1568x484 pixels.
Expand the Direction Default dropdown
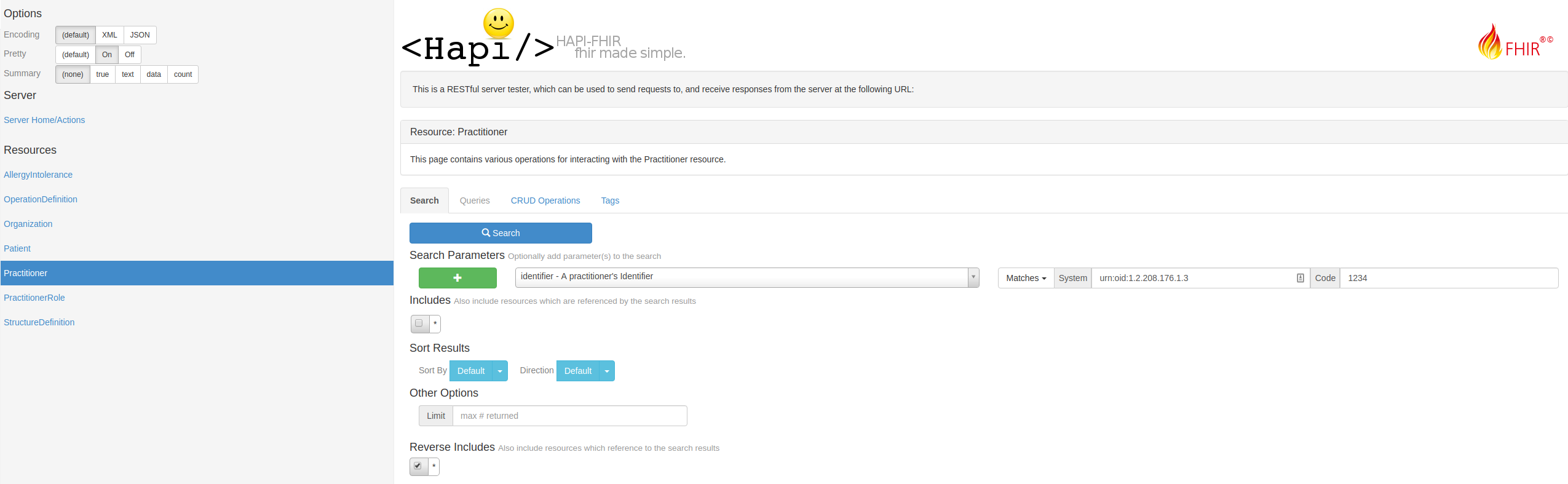coord(607,371)
